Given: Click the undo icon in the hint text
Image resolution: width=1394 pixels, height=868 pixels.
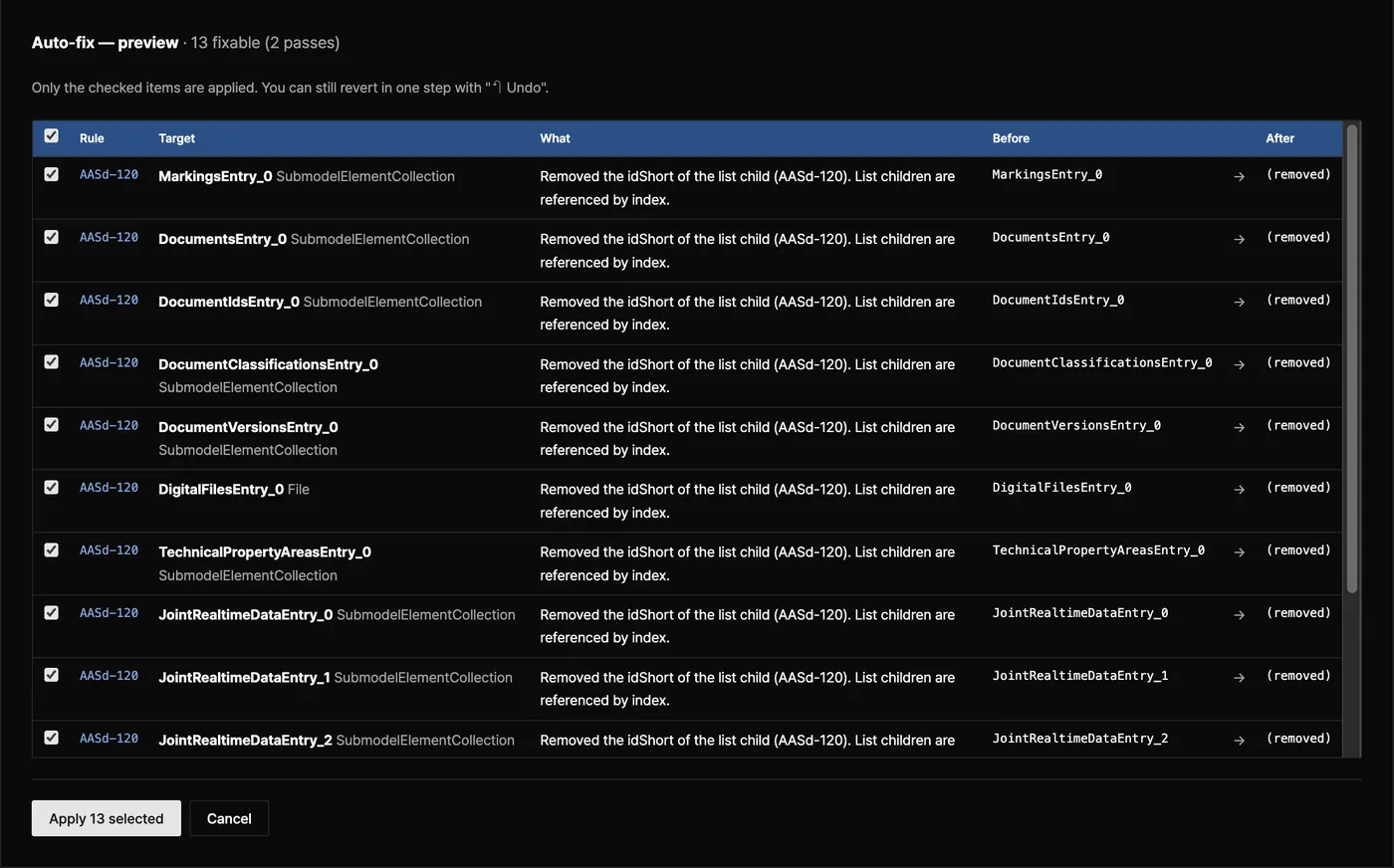Looking at the screenshot, I should click(x=497, y=88).
